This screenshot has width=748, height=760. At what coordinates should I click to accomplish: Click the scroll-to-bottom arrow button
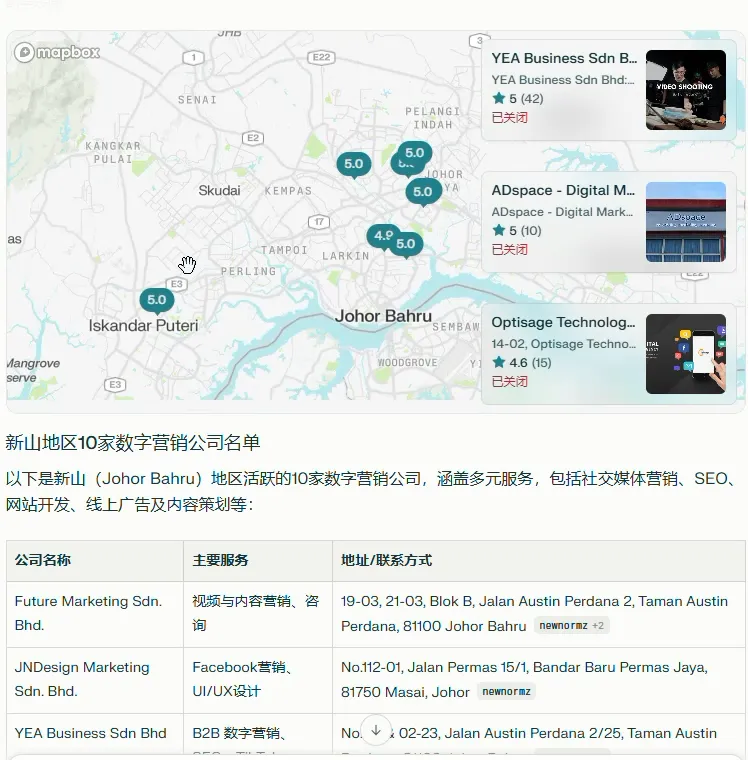pyautogui.click(x=376, y=730)
